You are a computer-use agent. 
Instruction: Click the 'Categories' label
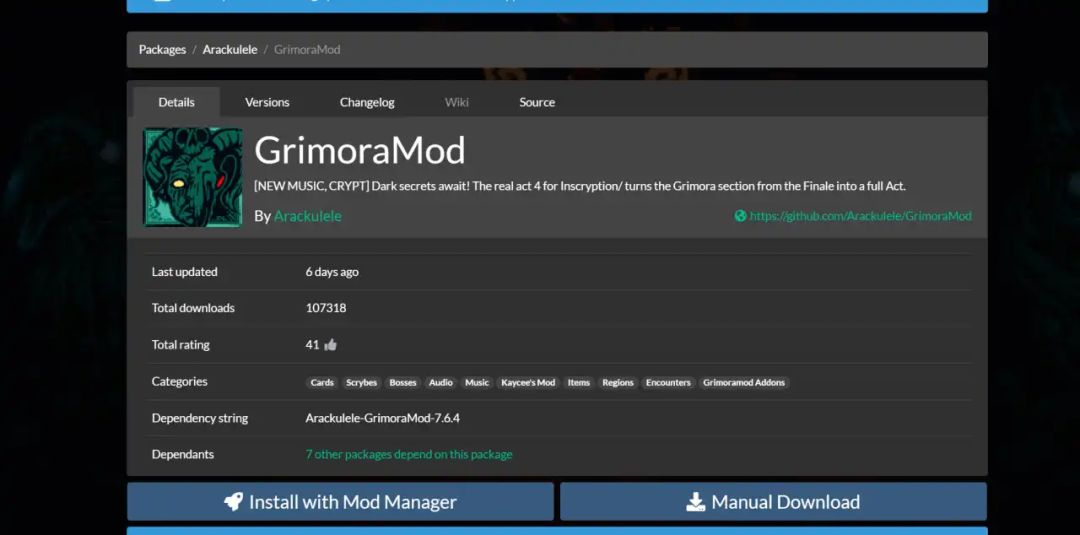pyautogui.click(x=180, y=381)
